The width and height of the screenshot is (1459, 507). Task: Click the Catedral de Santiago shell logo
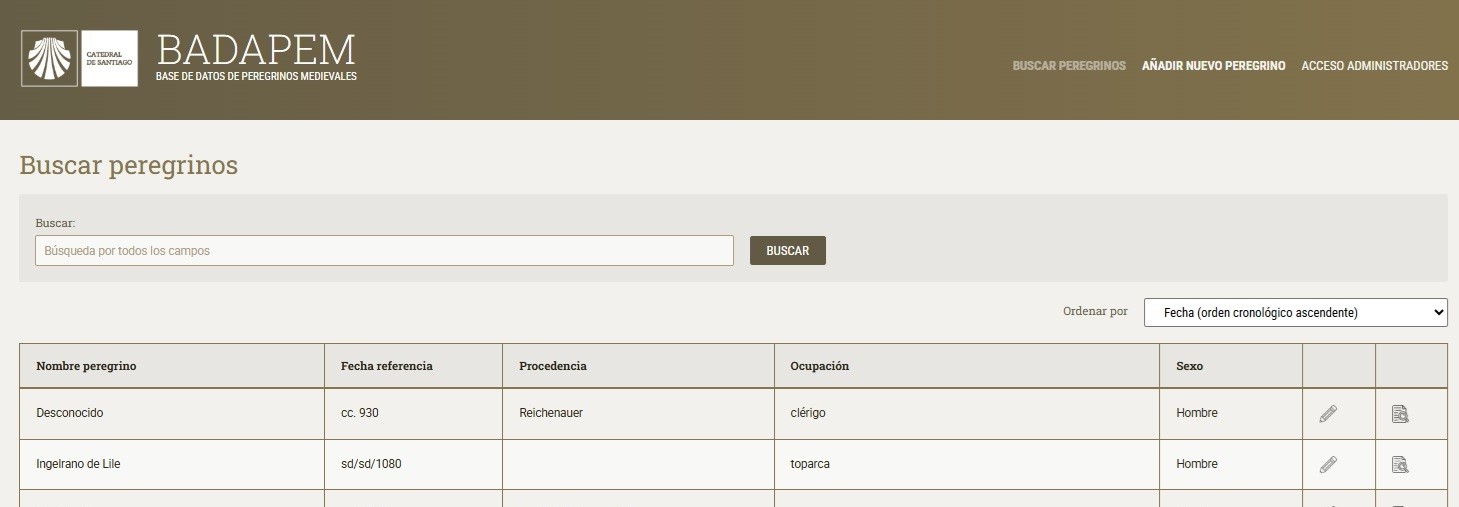tap(79, 58)
